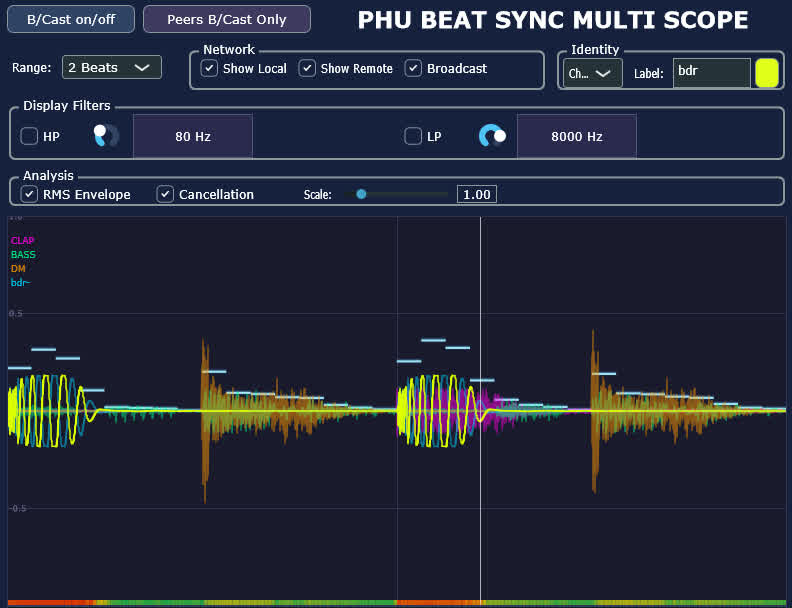Image resolution: width=792 pixels, height=608 pixels.
Task: Disable the Broadcast checkbox
Action: [413, 68]
